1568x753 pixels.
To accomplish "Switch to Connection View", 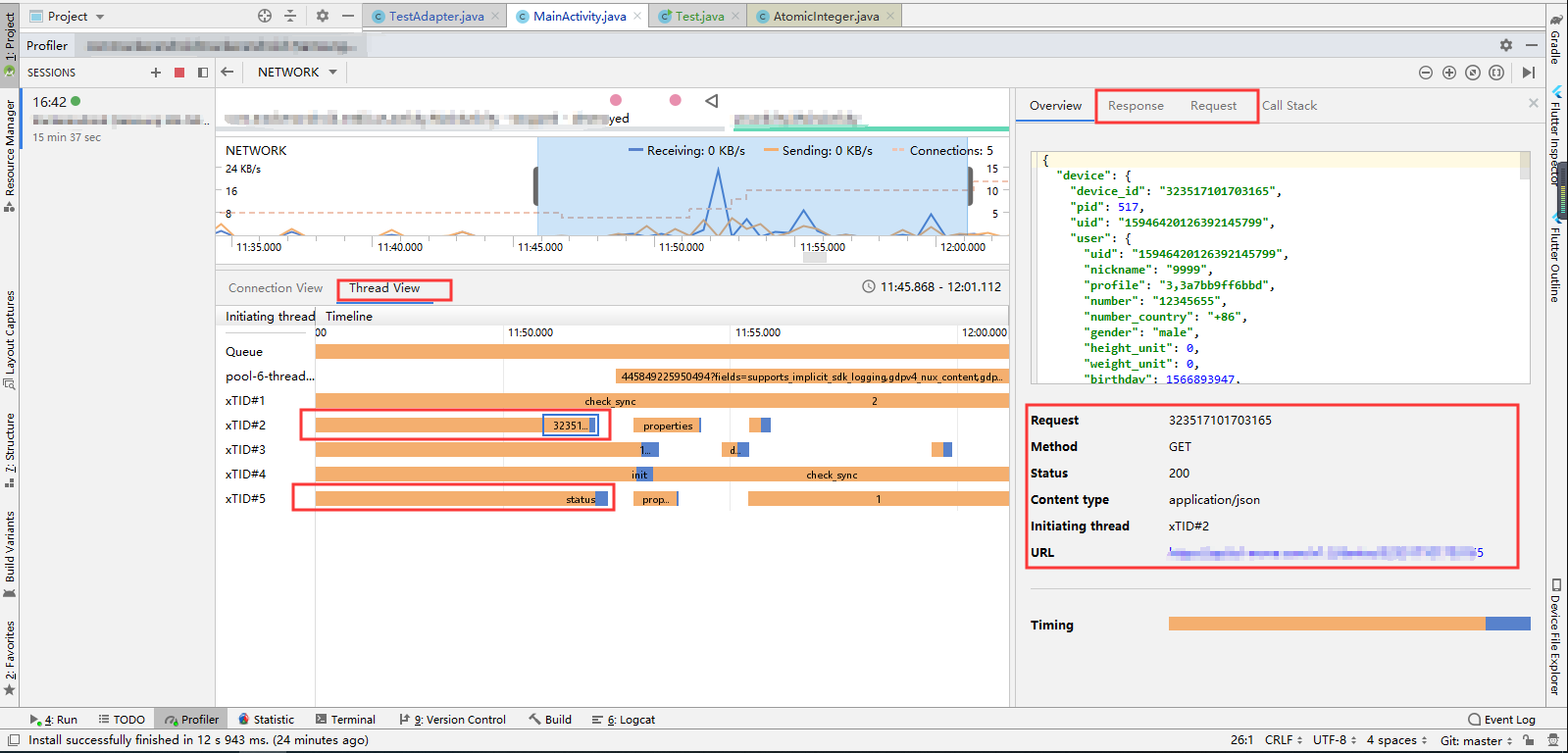I will (276, 288).
